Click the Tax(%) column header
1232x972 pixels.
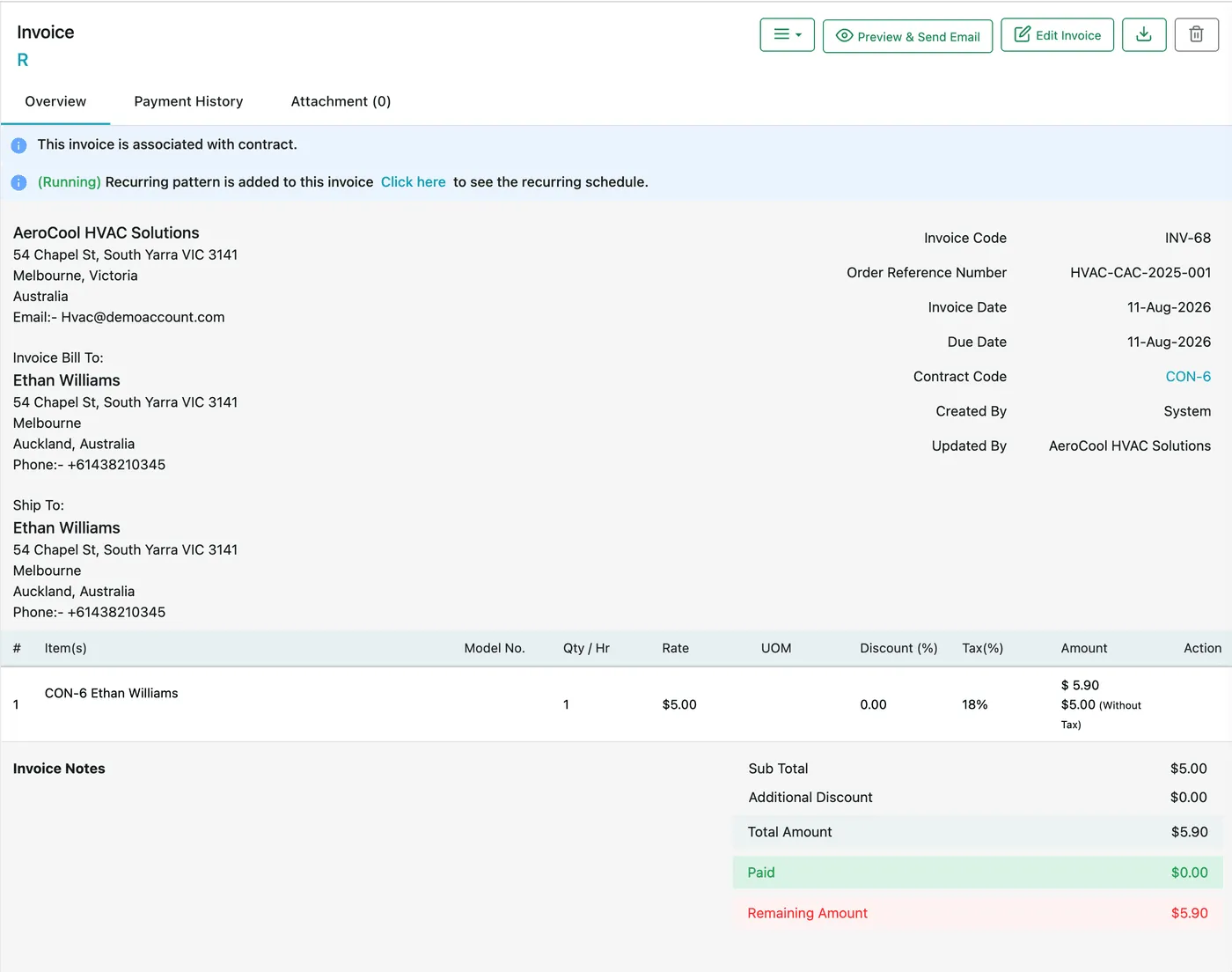983,648
